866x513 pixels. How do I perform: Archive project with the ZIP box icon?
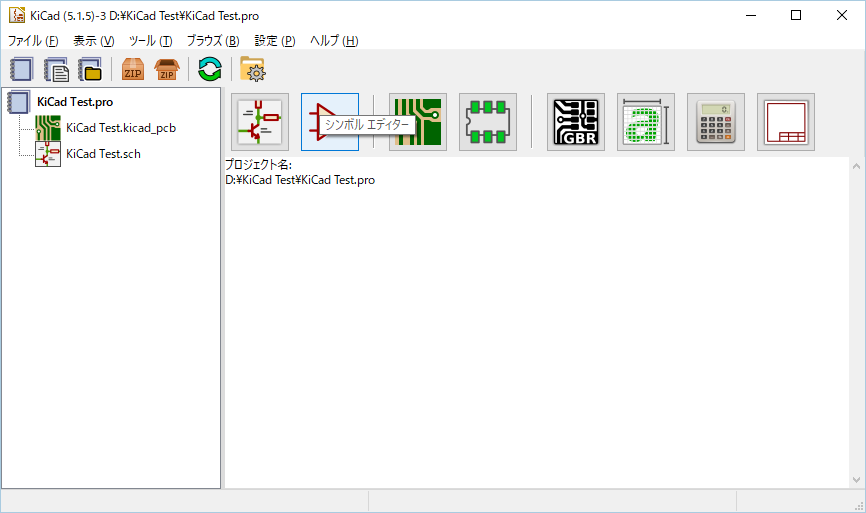[x=133, y=70]
